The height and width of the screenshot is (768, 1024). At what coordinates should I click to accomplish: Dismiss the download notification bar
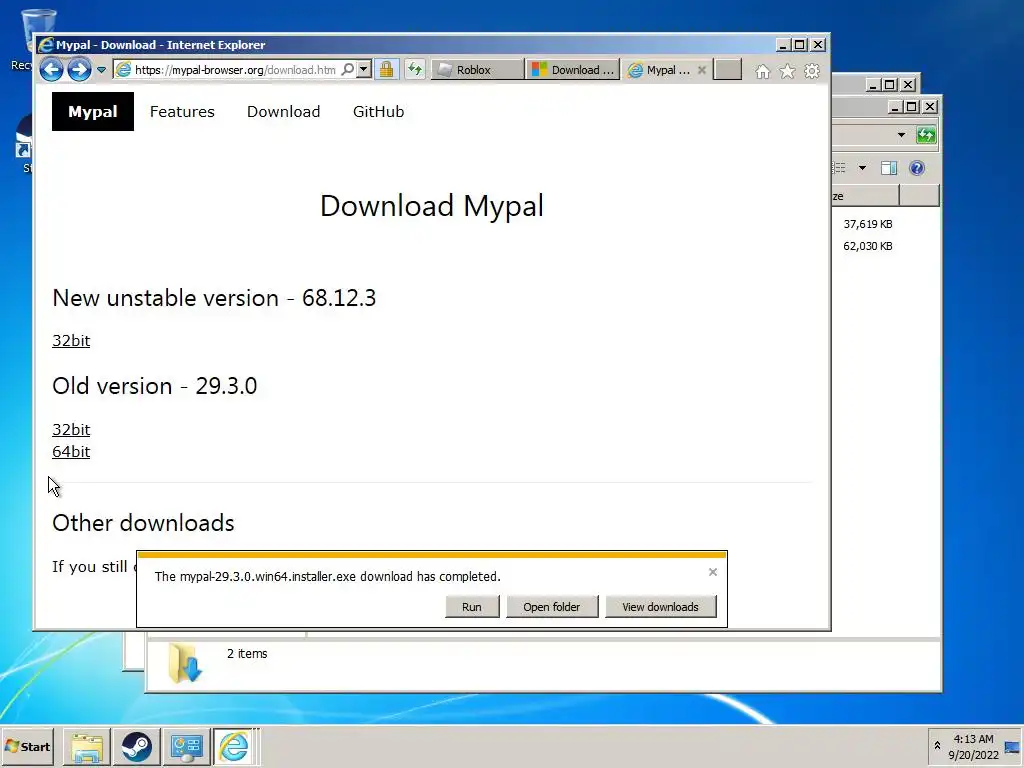712,572
